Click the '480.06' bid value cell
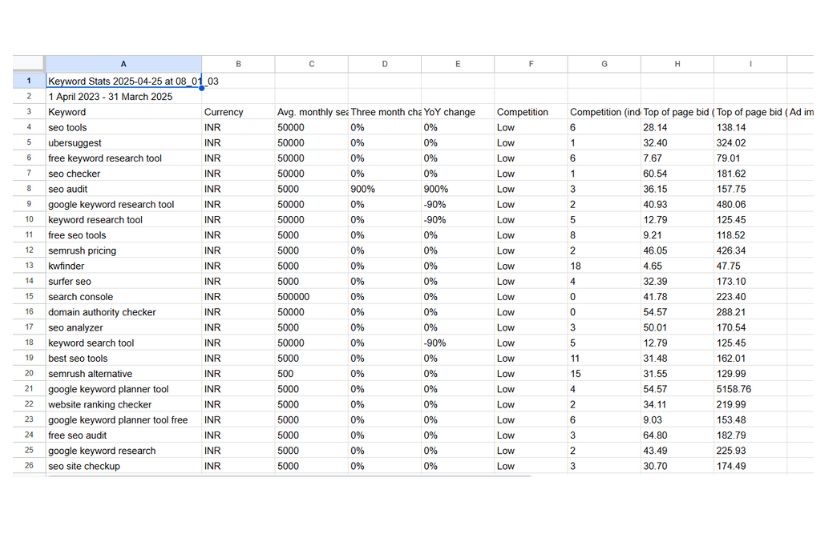Screen dimensions: 826x551 751,204
